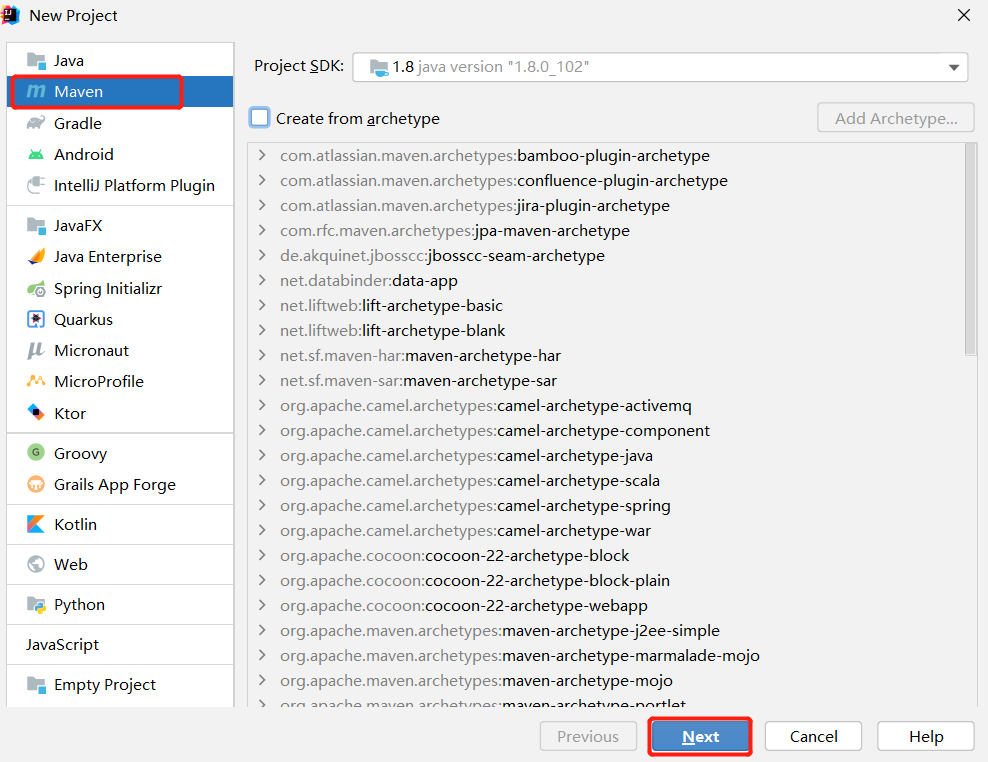Click the JavaFX folder icon
The height and width of the screenshot is (762, 988).
(37, 226)
